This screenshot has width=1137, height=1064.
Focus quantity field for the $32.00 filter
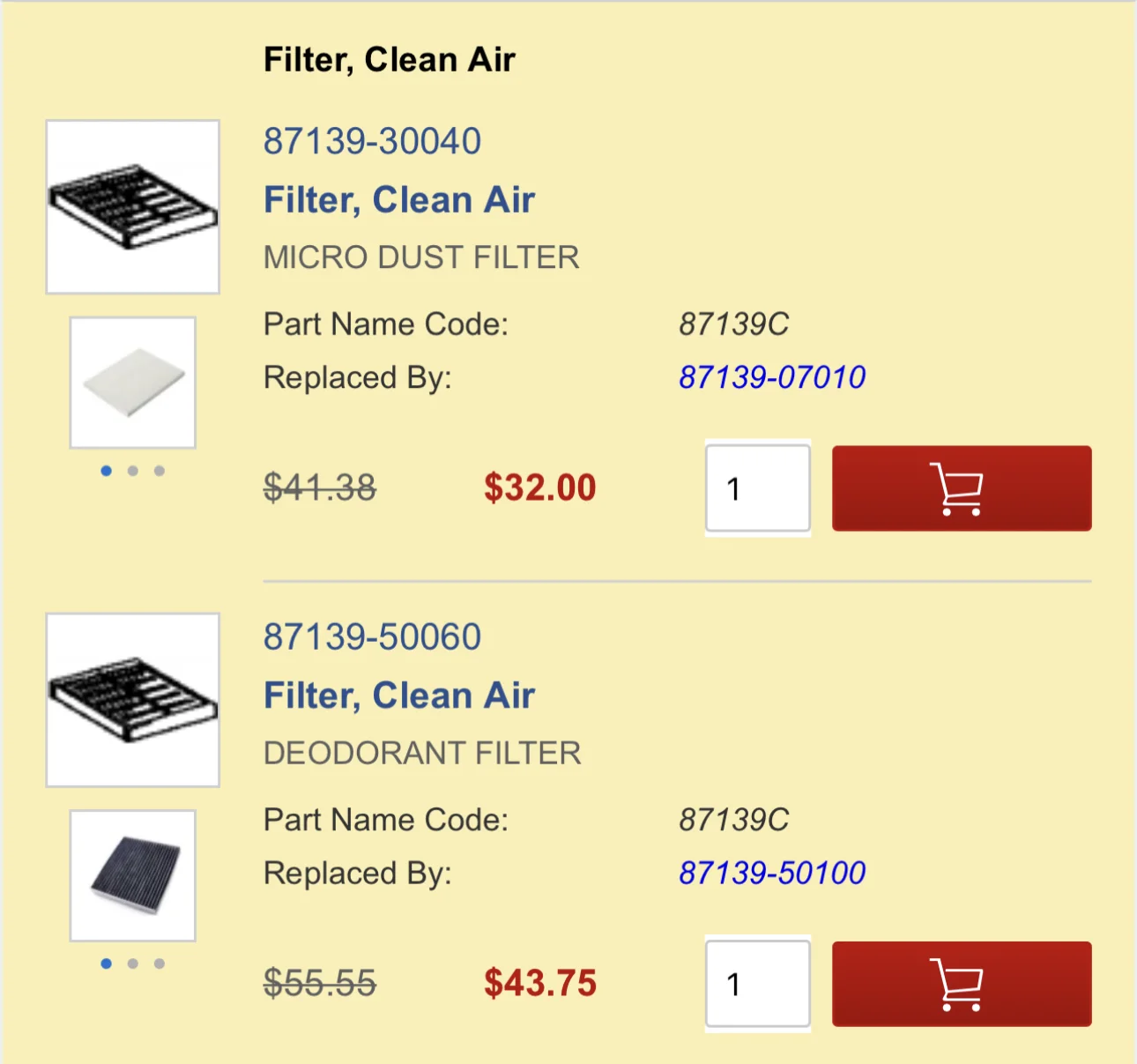[x=758, y=488]
